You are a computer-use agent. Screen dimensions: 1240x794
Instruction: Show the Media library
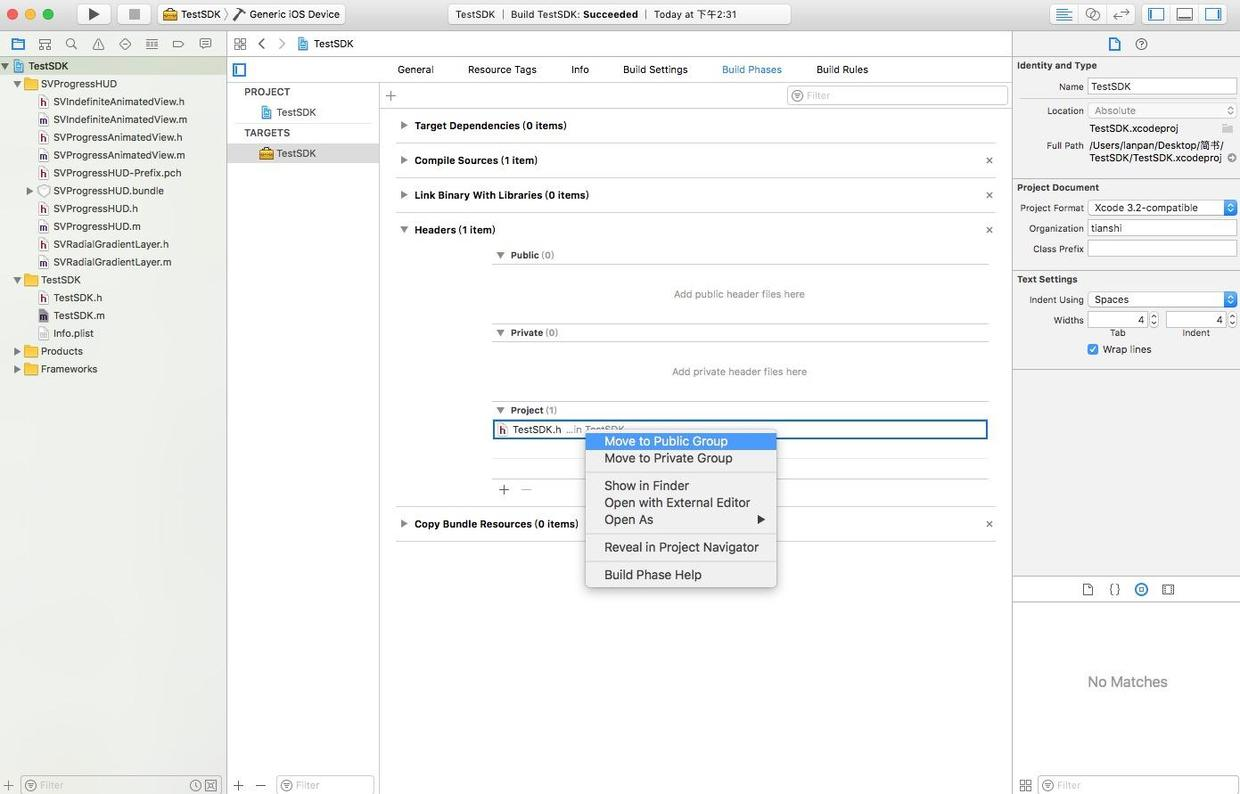[x=1168, y=590]
